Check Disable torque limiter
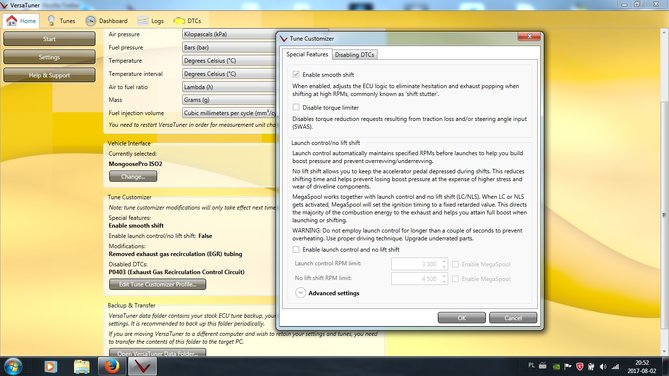The image size is (669, 376). click(x=296, y=107)
